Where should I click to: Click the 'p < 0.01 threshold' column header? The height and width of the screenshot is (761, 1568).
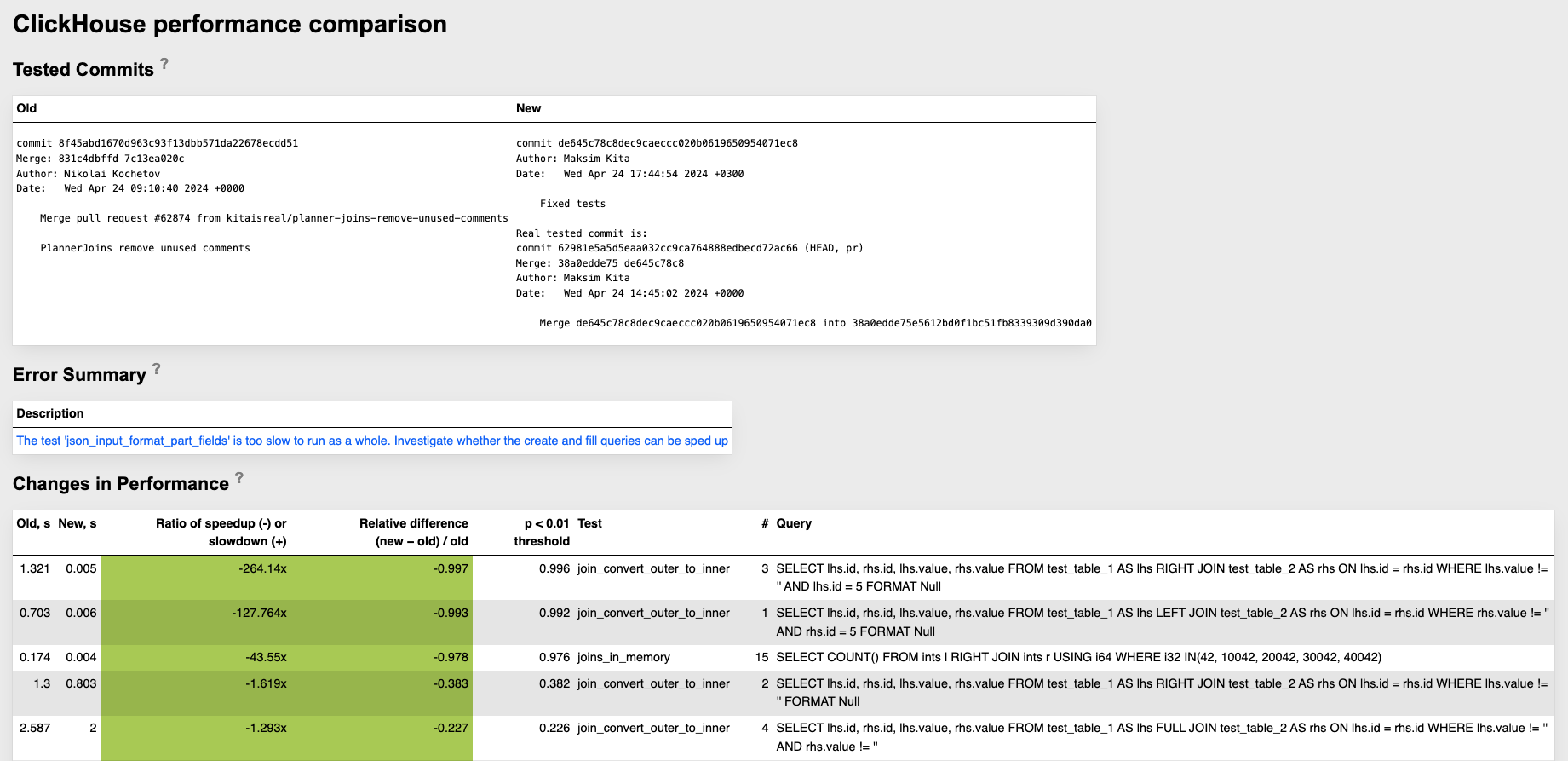click(x=542, y=532)
